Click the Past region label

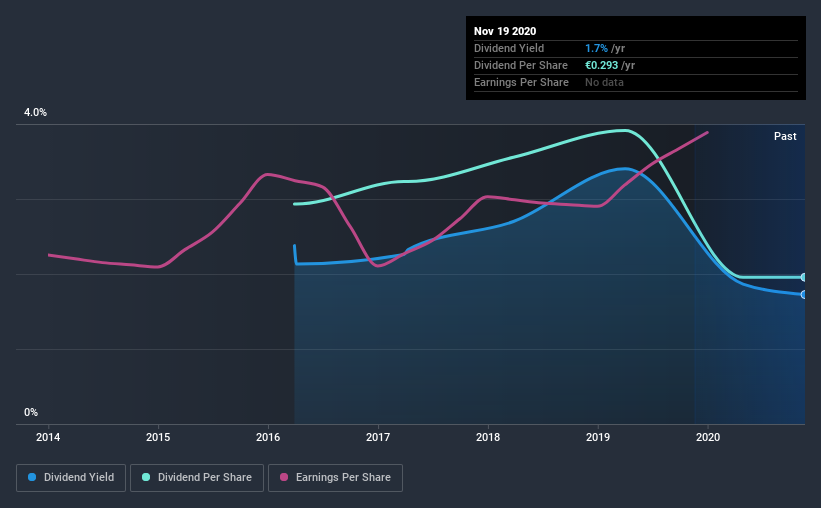[x=785, y=136]
